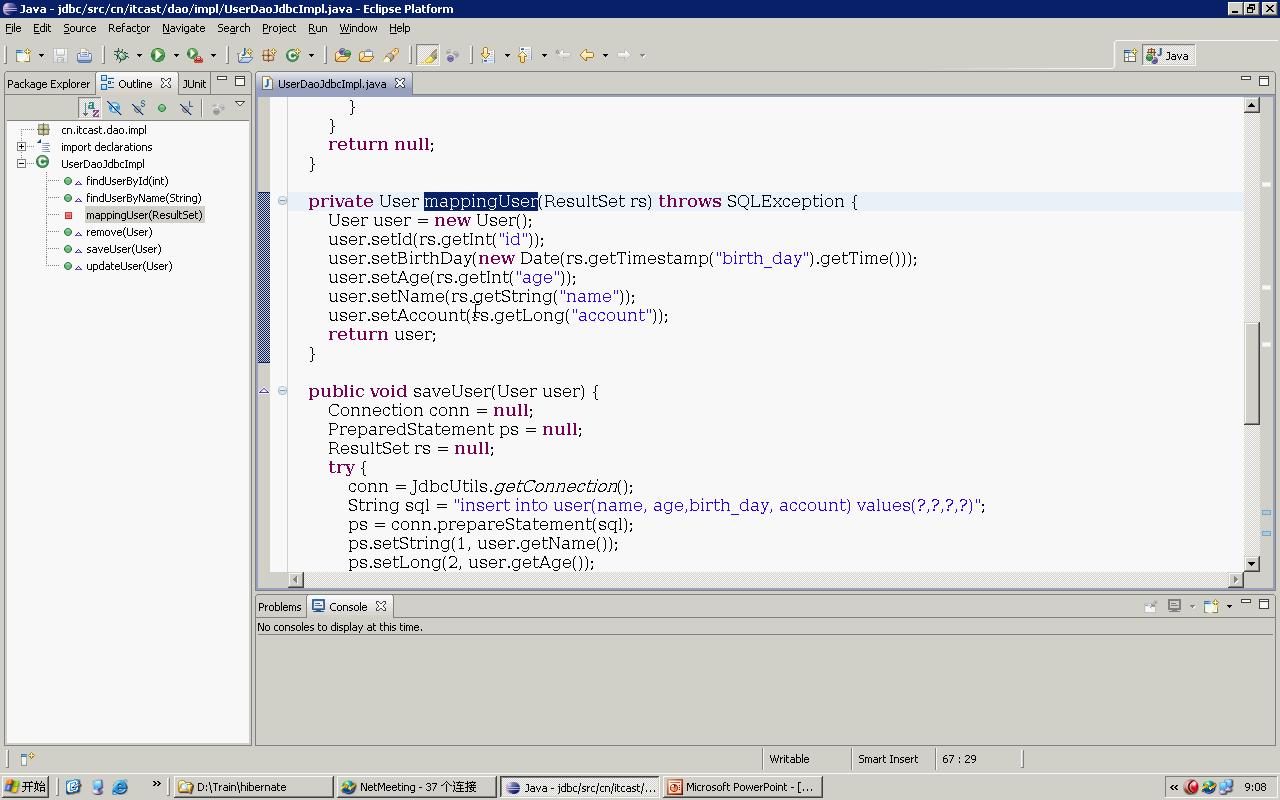Switch to the Package Explorer tab
Image resolution: width=1280 pixels, height=800 pixels.
[x=48, y=84]
